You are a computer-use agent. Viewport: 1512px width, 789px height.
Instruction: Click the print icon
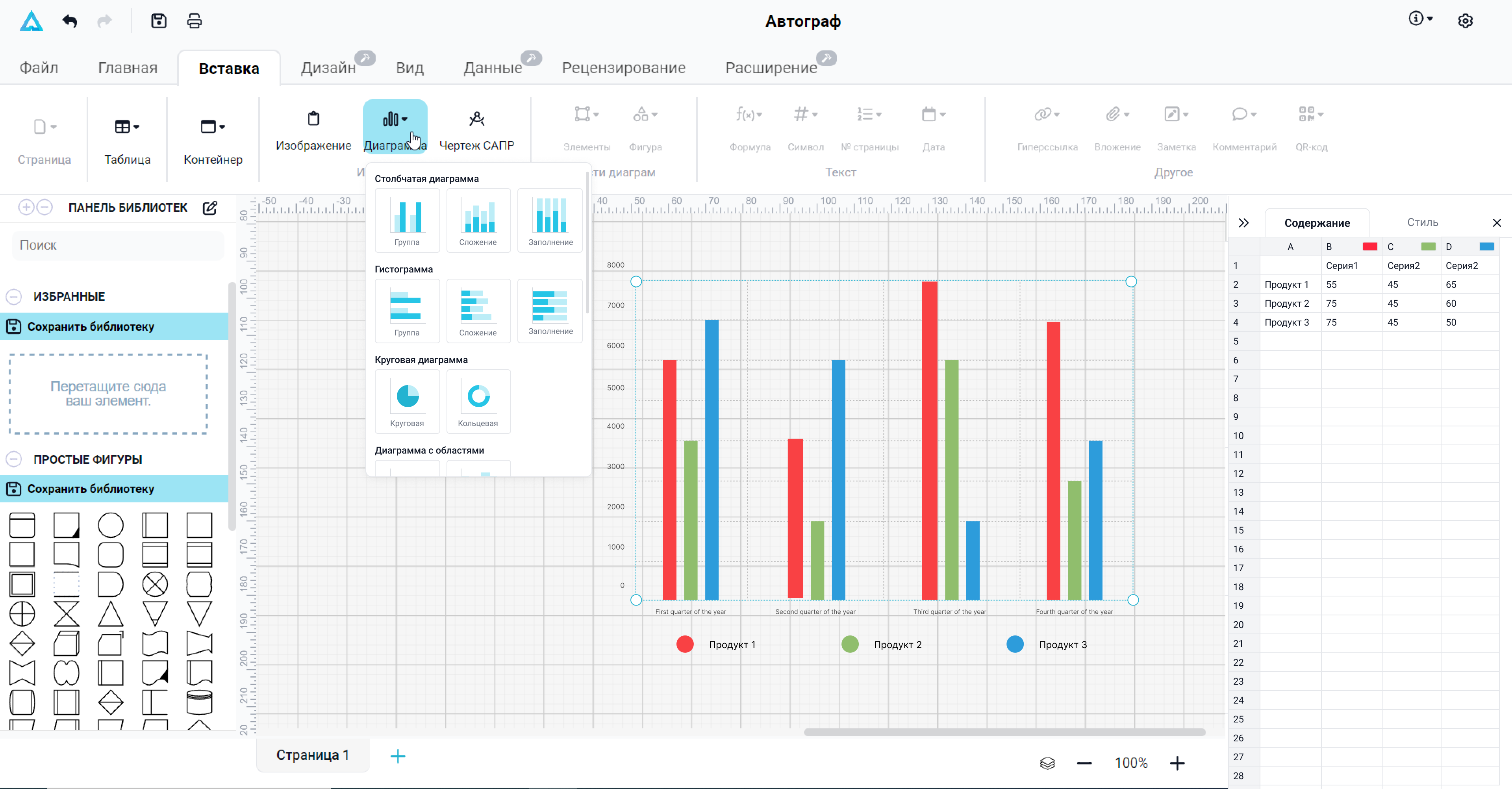[x=194, y=21]
